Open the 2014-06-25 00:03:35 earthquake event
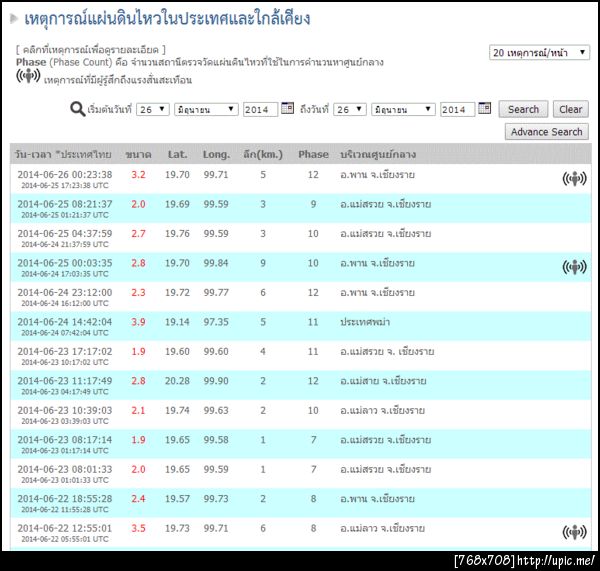This screenshot has height=571, width=600. 301,267
